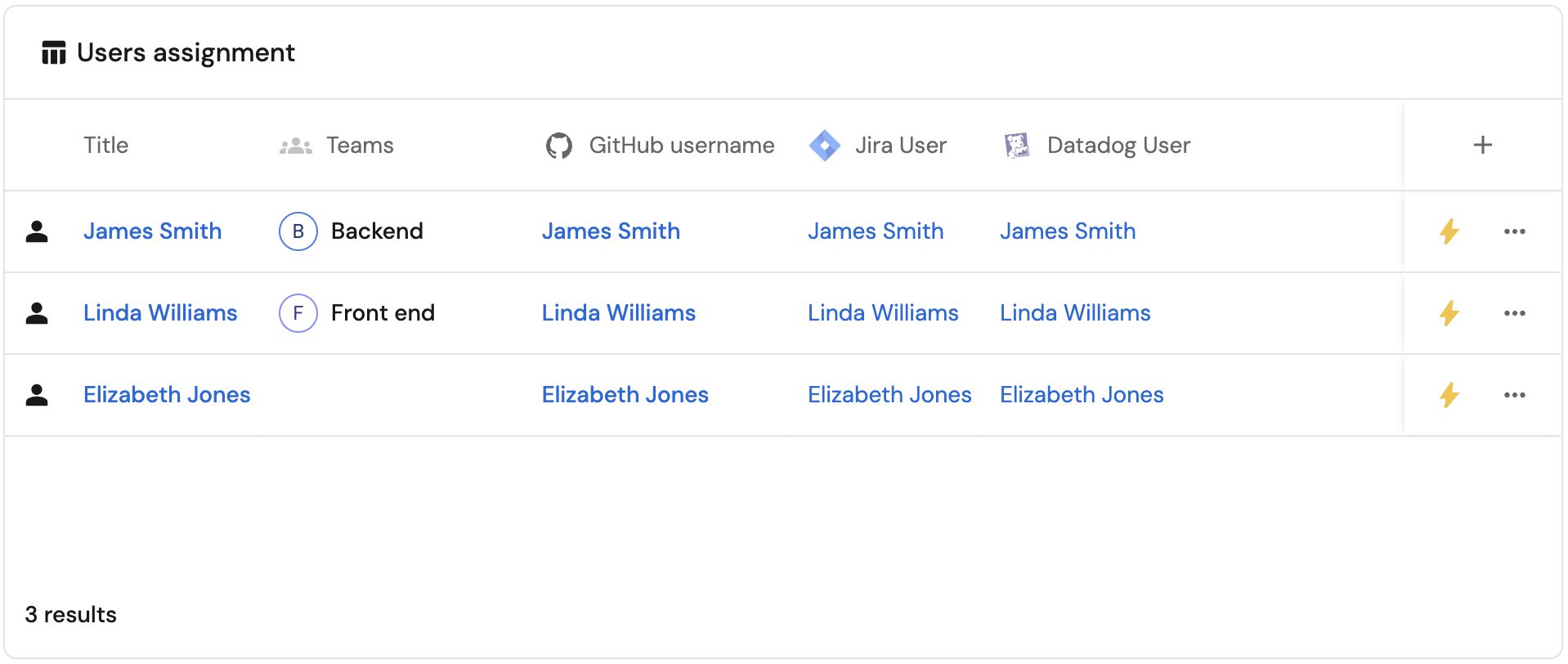
Task: Click the person icon beside Elizabeth Jones
Action: [x=37, y=395]
